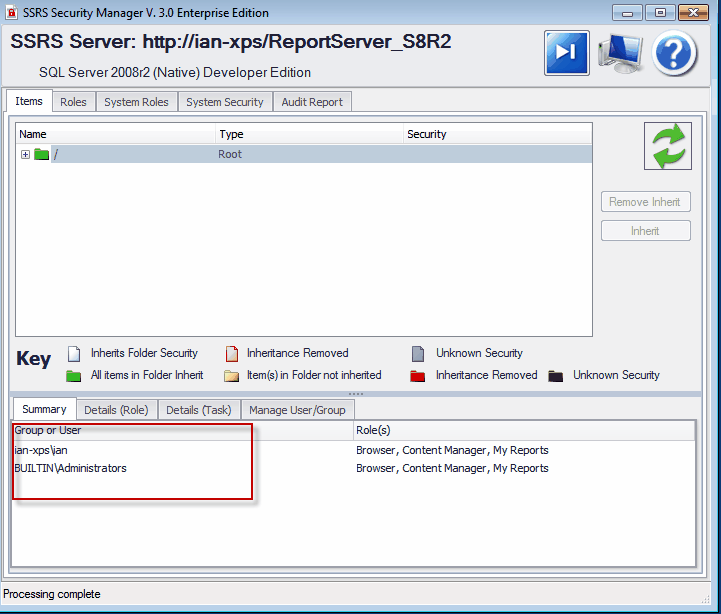Image resolution: width=721 pixels, height=614 pixels.
Task: Open the Details (Task) tab
Action: (x=199, y=410)
